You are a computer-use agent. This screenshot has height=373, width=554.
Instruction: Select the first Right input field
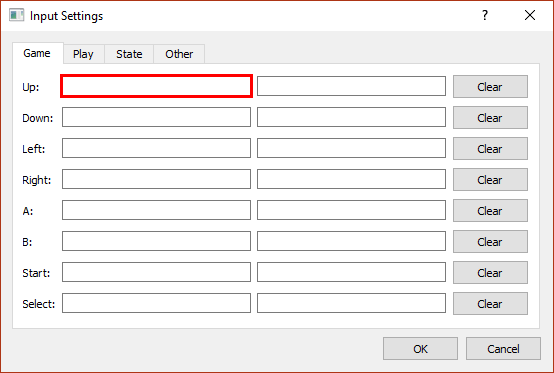[157, 179]
